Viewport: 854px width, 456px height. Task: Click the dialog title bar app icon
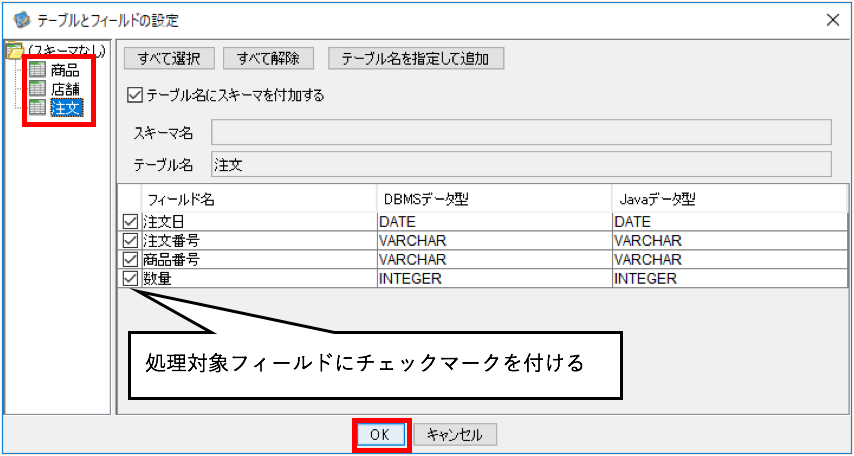22,21
